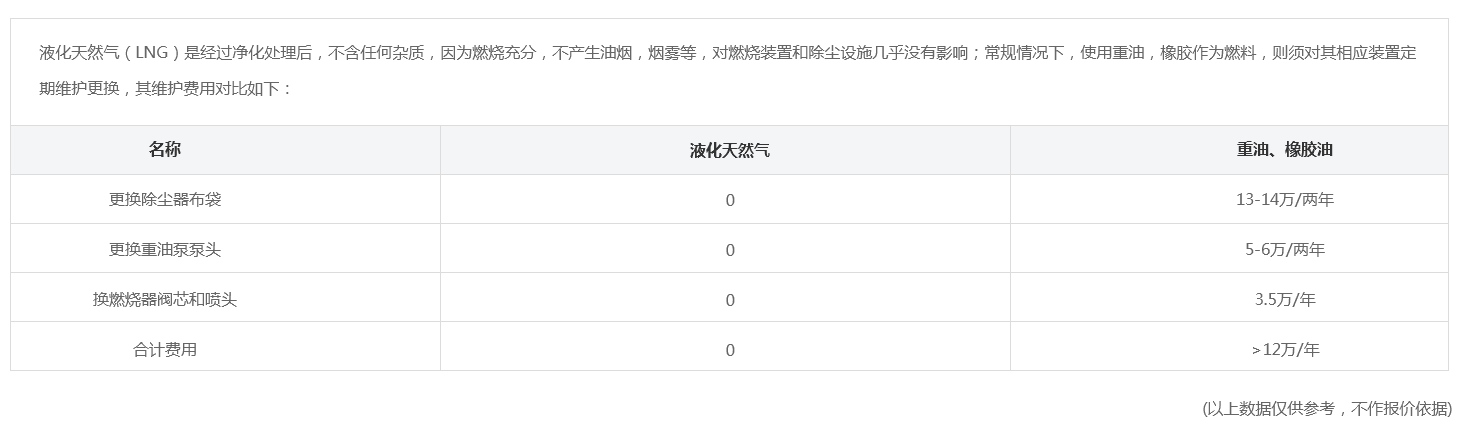Viewport: 1466px width, 426px height.
Task: Select the 更换重油泵泵头 row label
Action: coord(165,249)
